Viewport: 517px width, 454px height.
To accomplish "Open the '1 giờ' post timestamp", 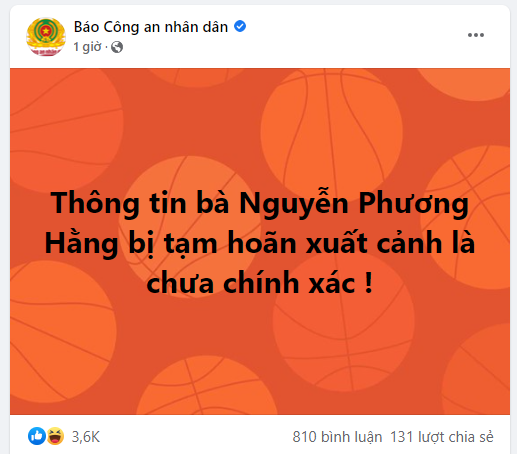I will pos(87,47).
